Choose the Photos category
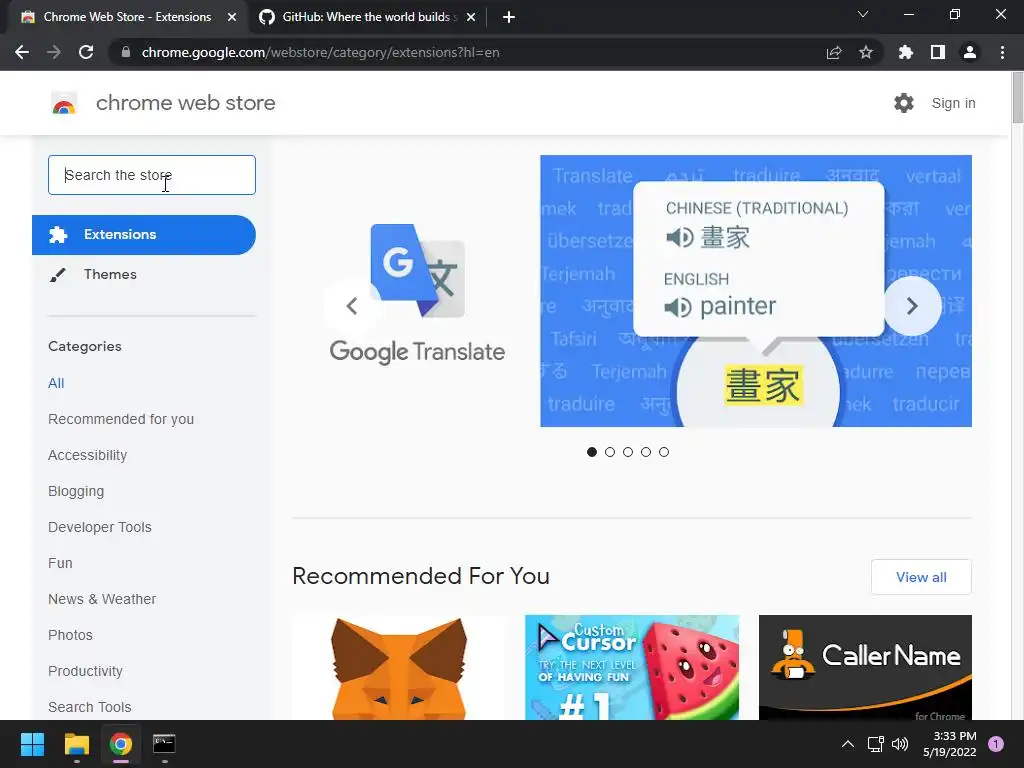 (71, 635)
